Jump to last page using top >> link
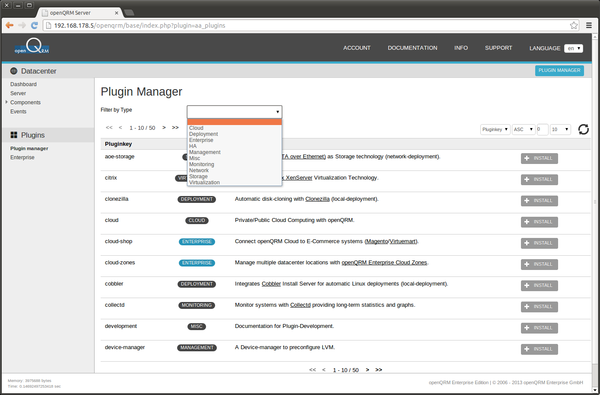The height and width of the screenshot is (395, 600). [175, 127]
